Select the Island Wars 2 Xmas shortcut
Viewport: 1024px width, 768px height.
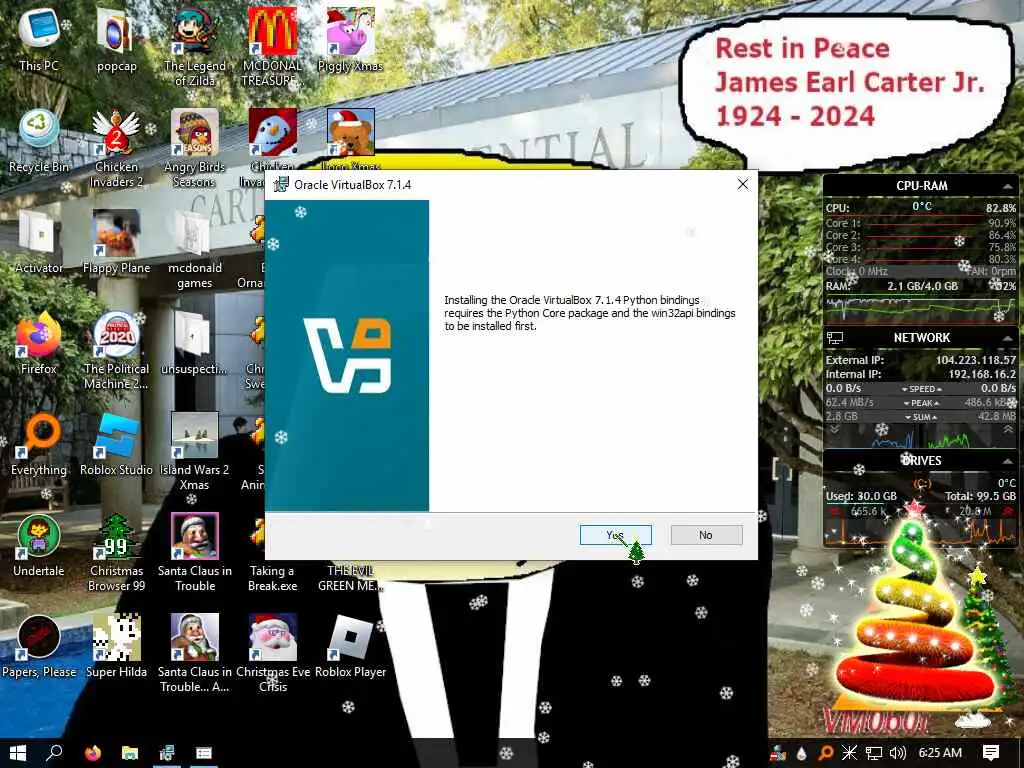(195, 452)
